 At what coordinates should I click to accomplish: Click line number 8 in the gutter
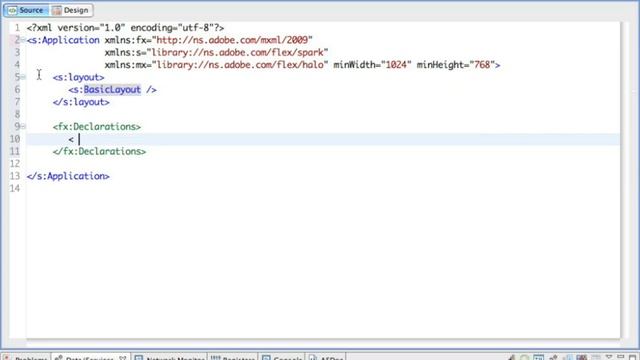click(x=17, y=114)
